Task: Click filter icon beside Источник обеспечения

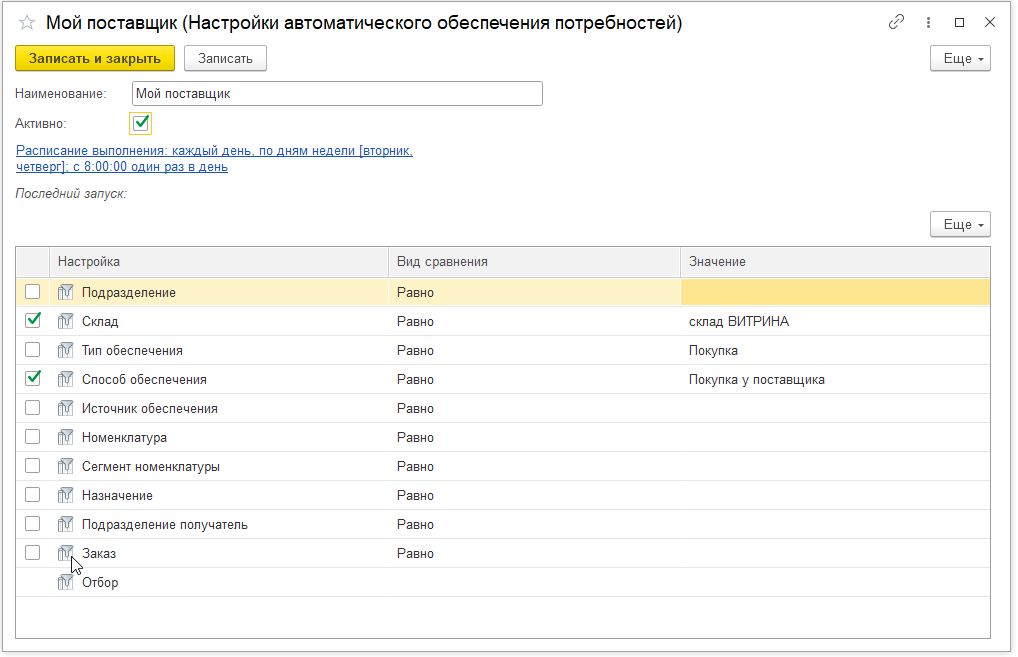Action: pyautogui.click(x=66, y=408)
